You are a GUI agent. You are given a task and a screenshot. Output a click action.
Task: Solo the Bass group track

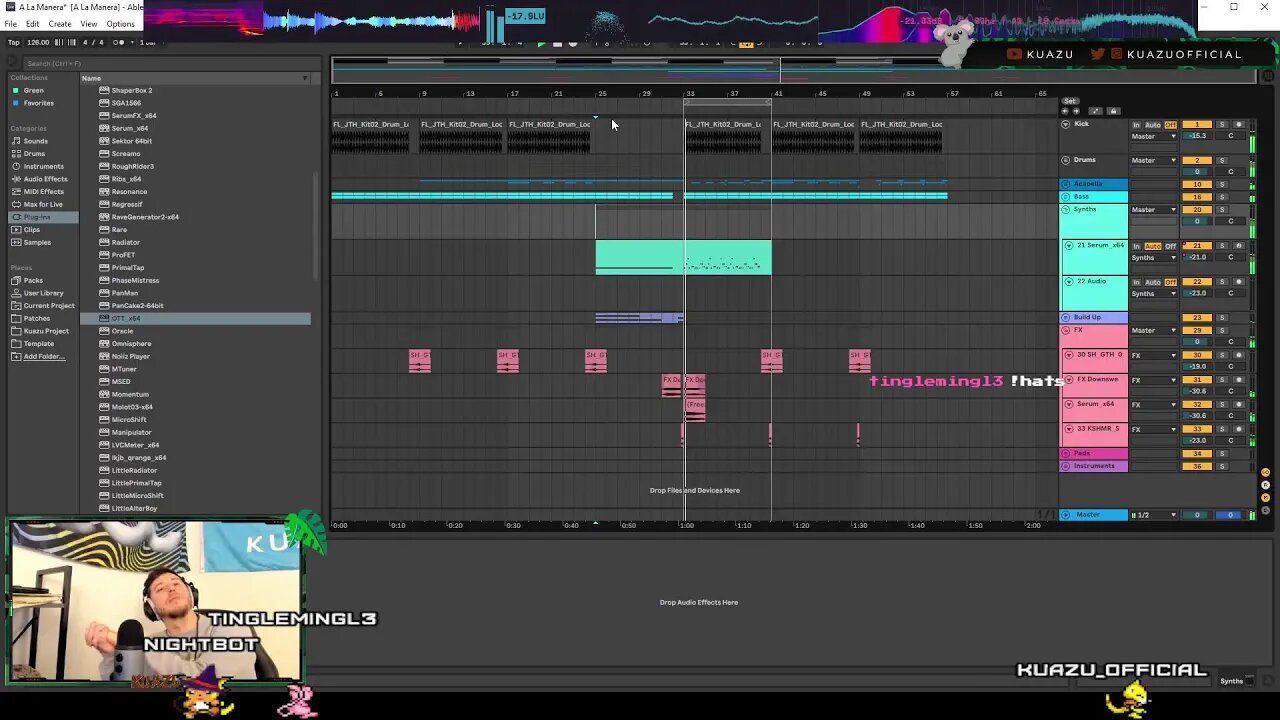coord(1221,197)
